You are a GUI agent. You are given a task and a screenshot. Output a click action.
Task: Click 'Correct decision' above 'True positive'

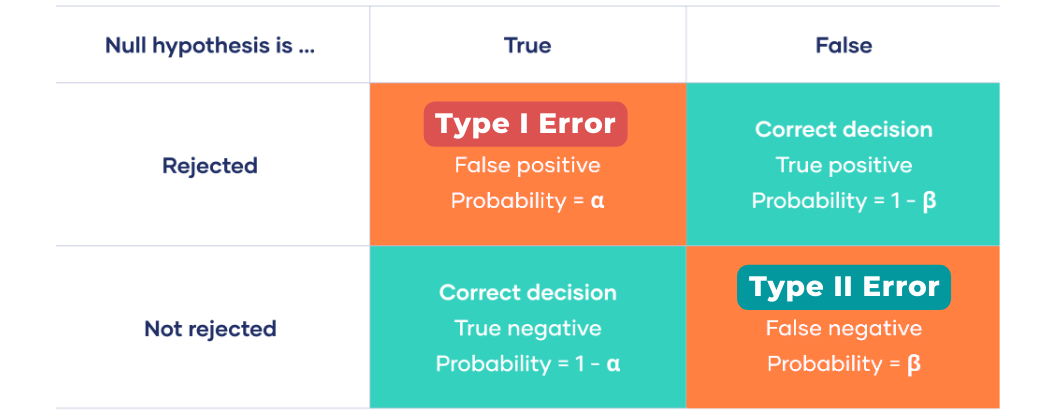pyautogui.click(x=844, y=129)
